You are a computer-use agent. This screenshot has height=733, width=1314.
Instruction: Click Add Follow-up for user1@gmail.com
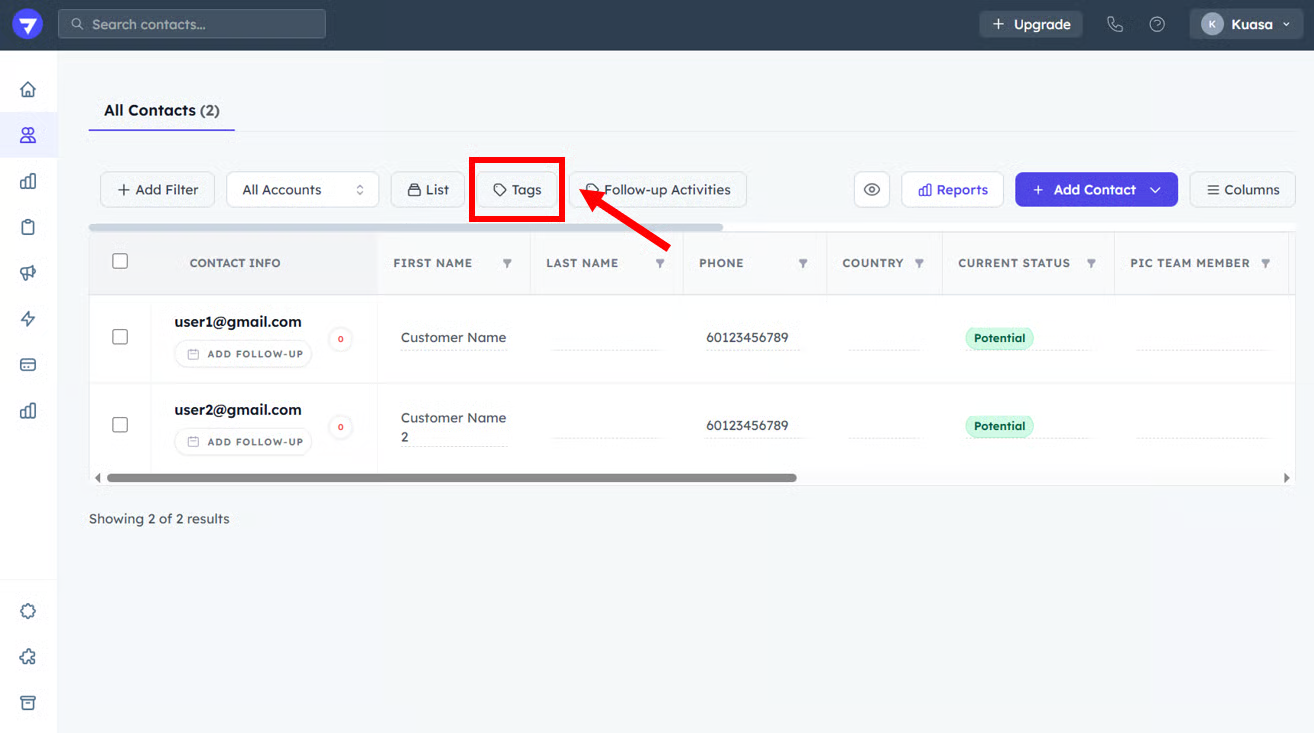tap(243, 354)
